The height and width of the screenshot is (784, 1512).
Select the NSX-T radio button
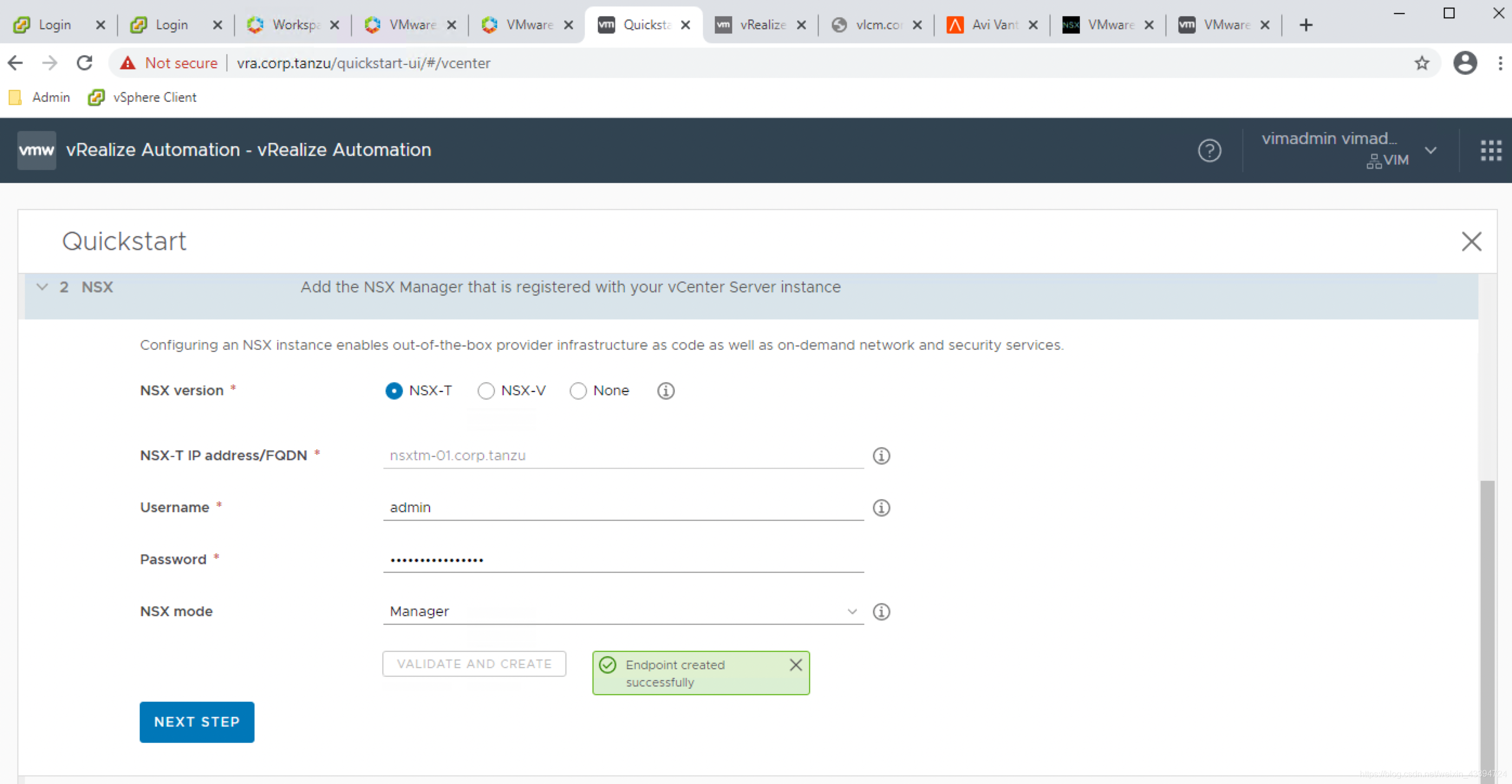pos(394,391)
